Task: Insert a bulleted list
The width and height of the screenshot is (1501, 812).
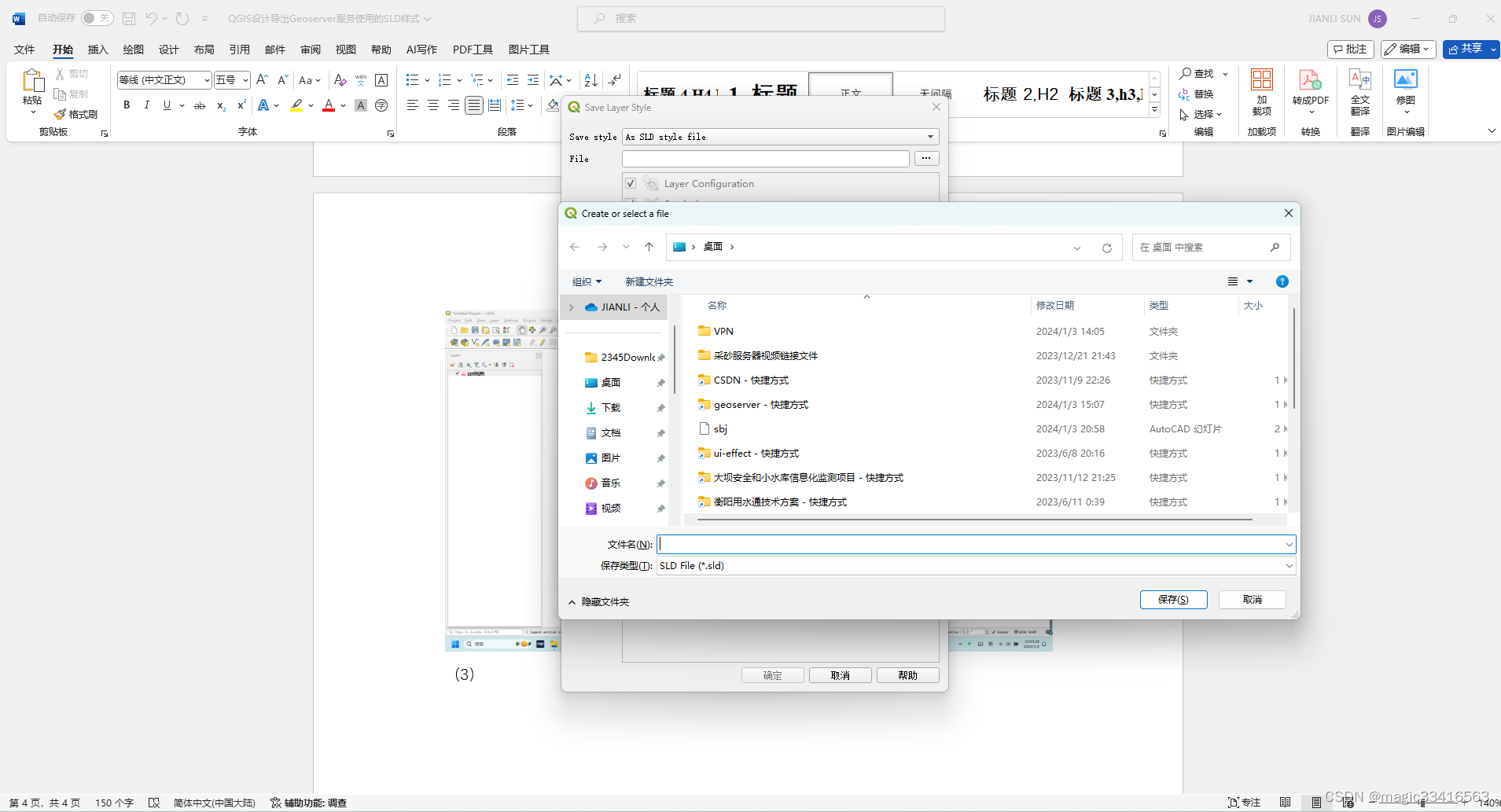Action: click(412, 80)
